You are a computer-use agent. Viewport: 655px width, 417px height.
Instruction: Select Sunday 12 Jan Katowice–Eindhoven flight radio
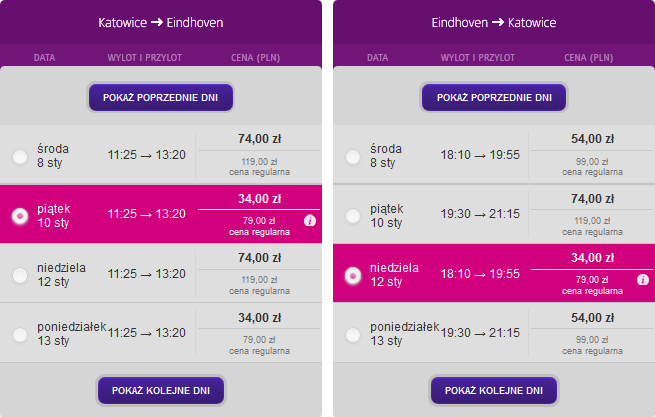click(x=20, y=275)
